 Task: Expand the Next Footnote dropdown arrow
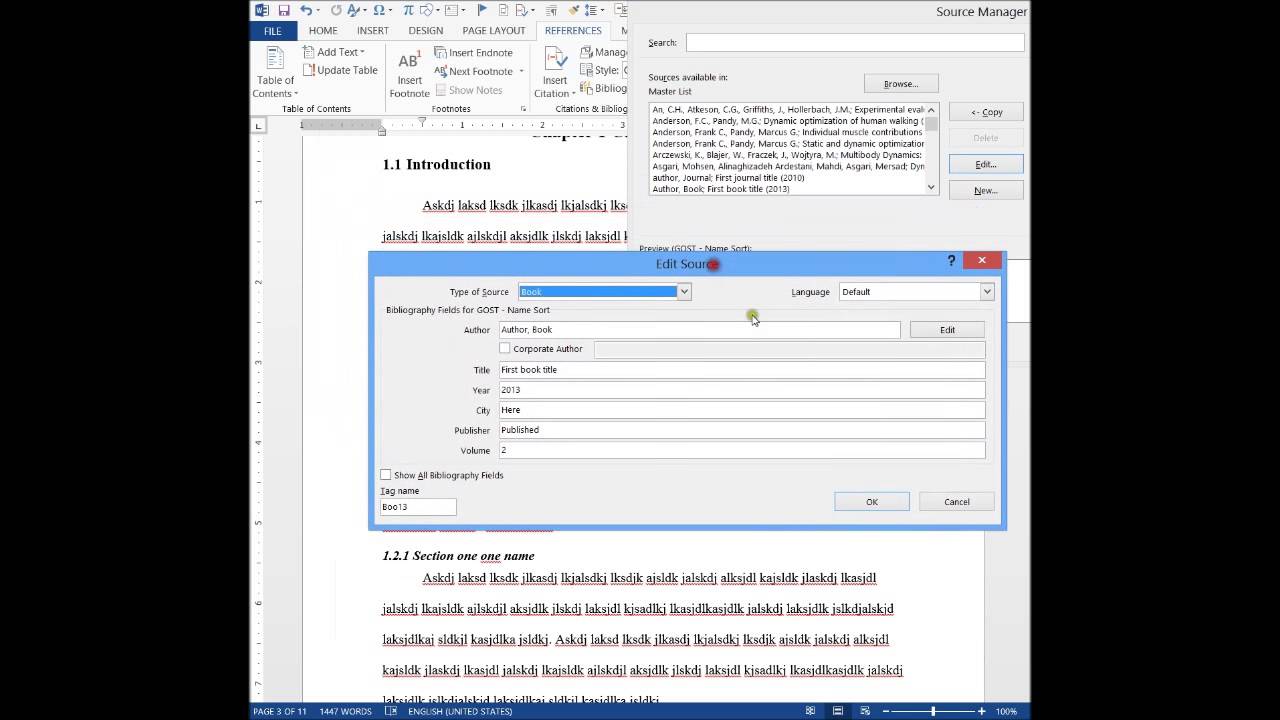click(521, 72)
